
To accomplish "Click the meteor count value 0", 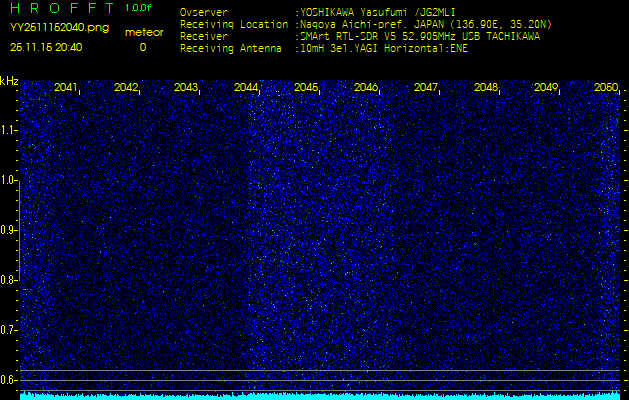I will [143, 48].
